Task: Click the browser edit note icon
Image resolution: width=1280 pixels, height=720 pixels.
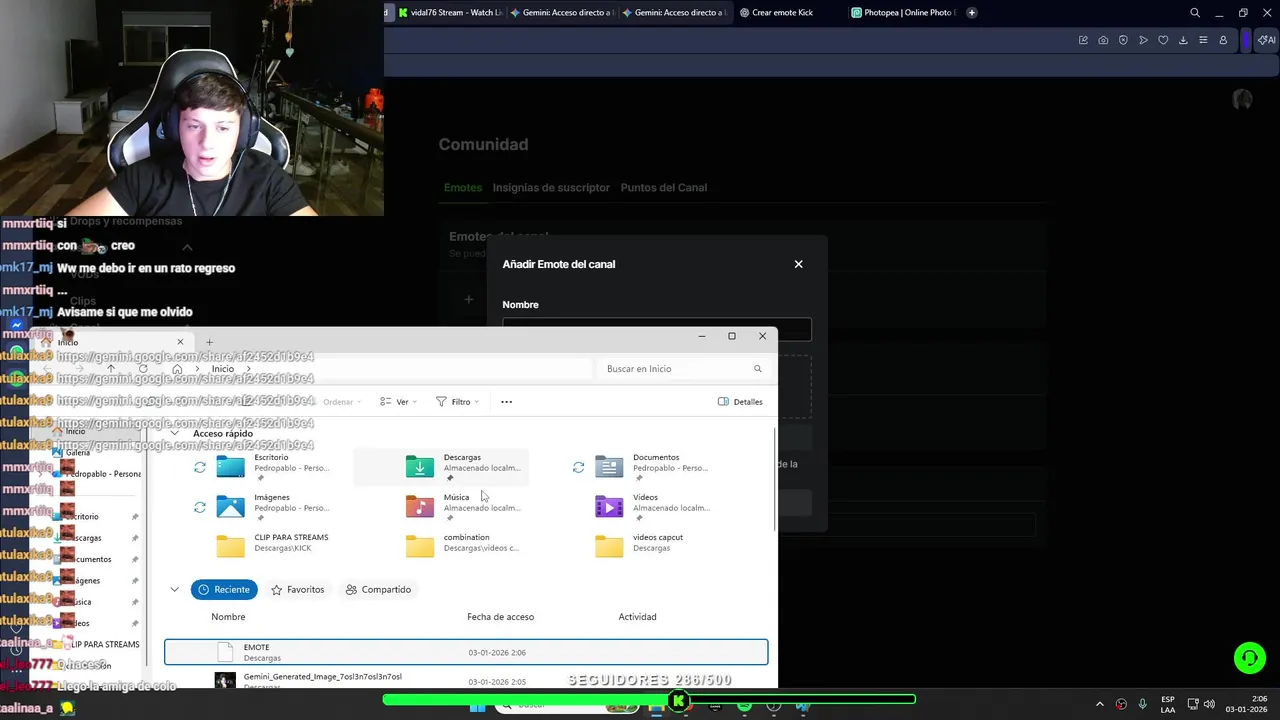Action: pyautogui.click(x=1083, y=40)
